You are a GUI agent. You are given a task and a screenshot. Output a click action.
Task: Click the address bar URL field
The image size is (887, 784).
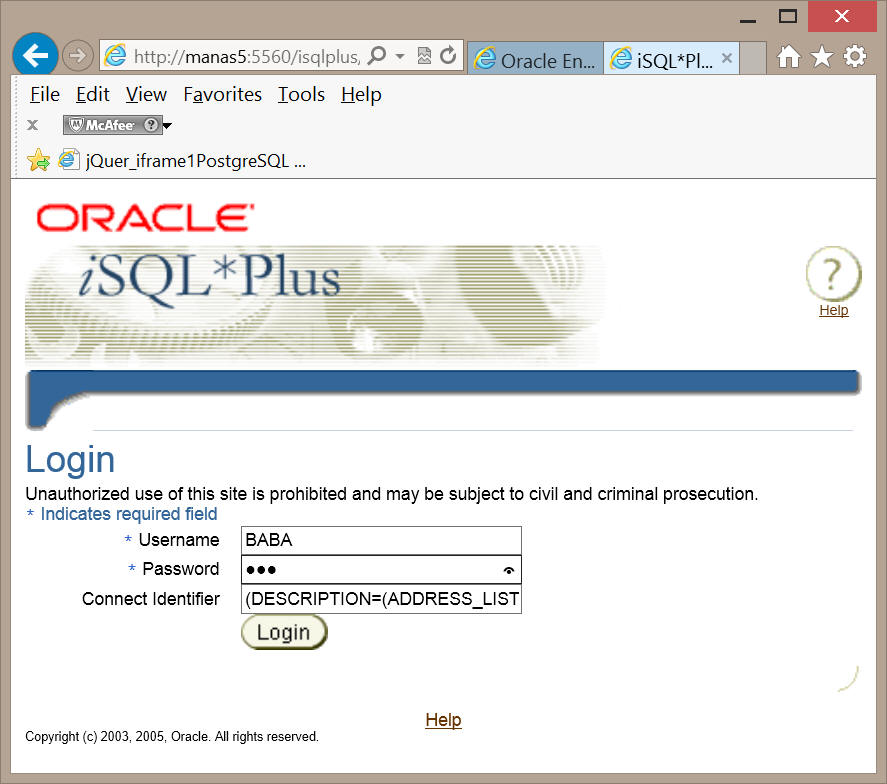click(x=247, y=56)
